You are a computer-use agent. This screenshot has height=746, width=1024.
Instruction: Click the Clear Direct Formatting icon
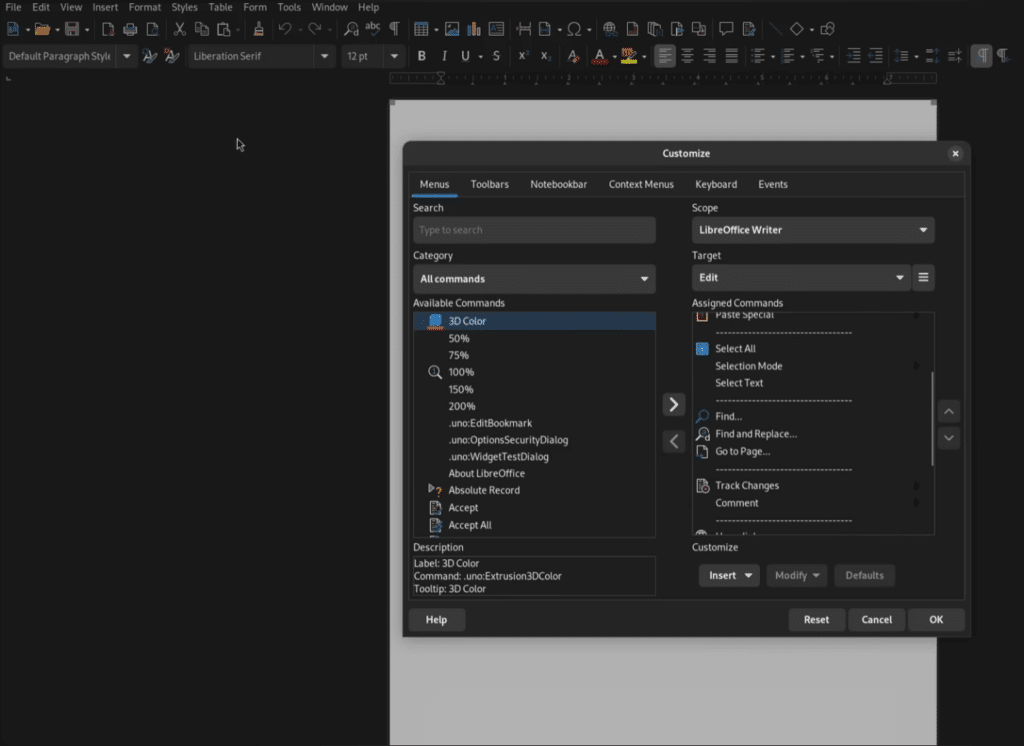573,56
